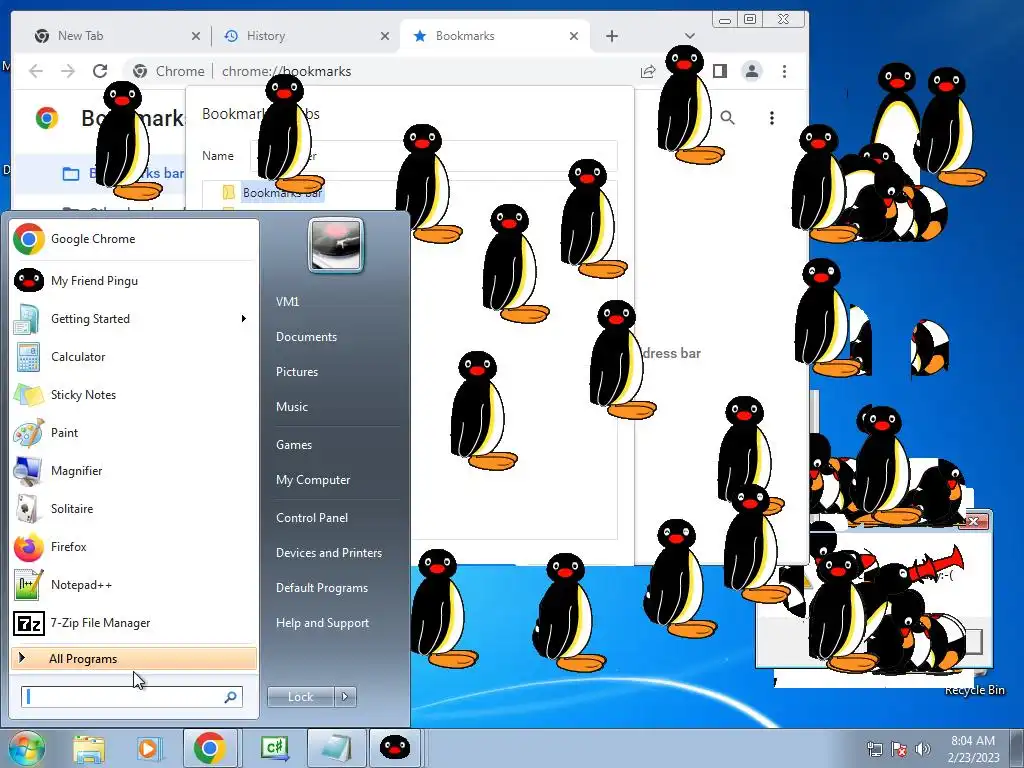The width and height of the screenshot is (1024, 768).
Task: Open Notepad++ from Start menu
Action: pyautogui.click(x=134, y=584)
